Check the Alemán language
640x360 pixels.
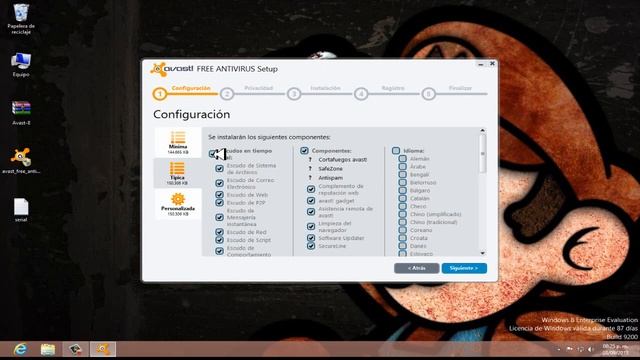(402, 158)
